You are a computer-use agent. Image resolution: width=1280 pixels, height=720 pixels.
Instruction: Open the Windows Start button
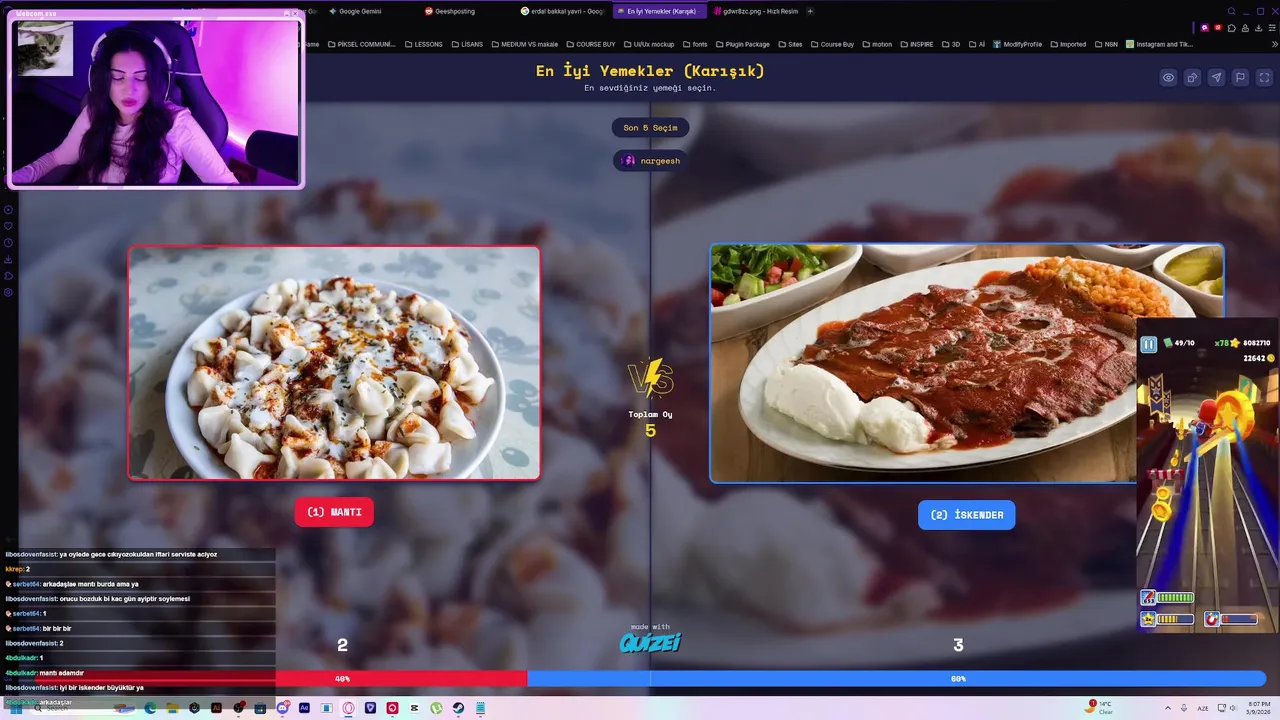(16, 708)
